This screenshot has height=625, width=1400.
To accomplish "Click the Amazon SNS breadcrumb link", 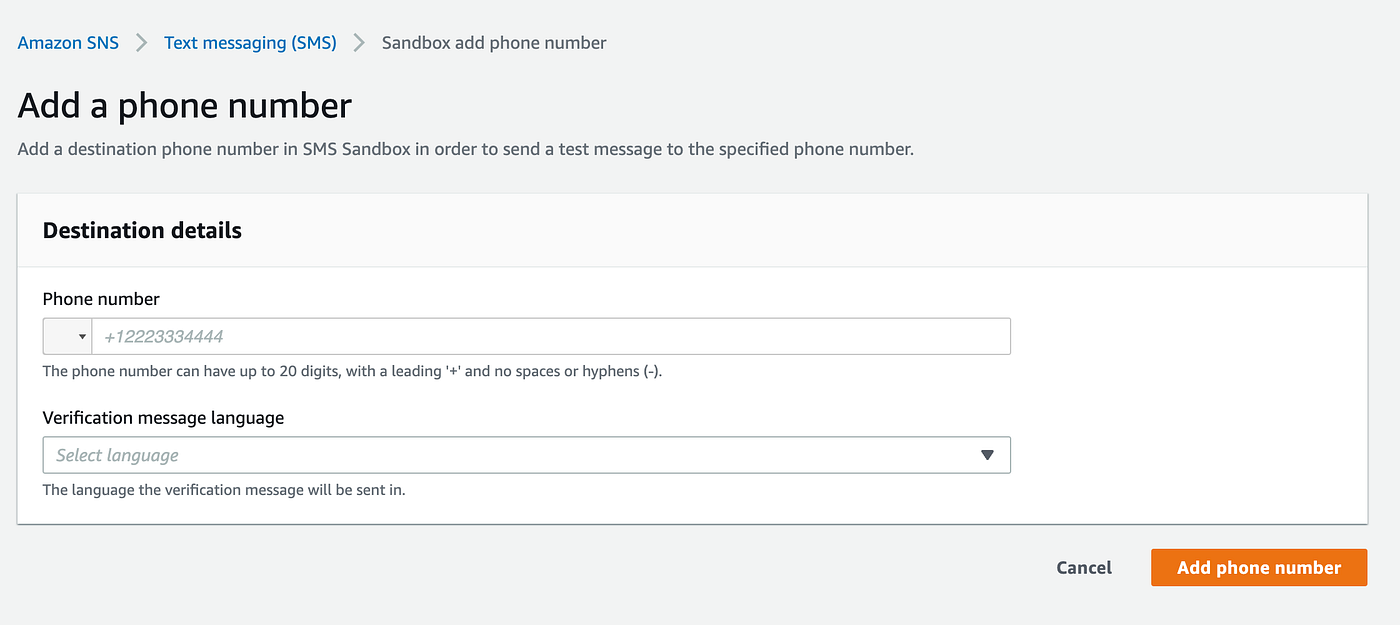I will [68, 43].
